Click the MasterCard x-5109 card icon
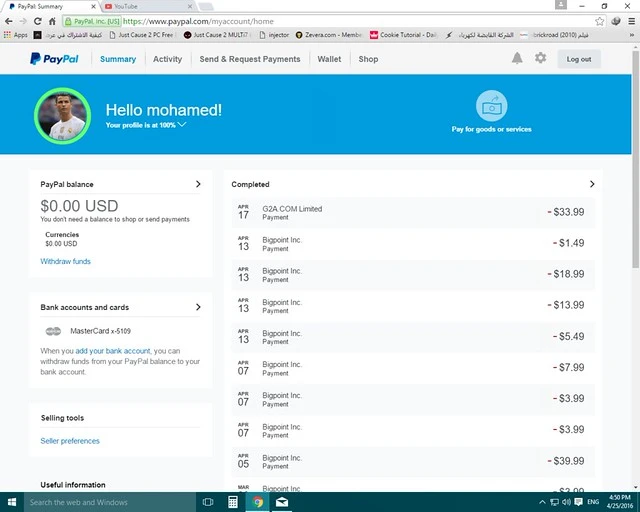This screenshot has width=640, height=512. 53,331
